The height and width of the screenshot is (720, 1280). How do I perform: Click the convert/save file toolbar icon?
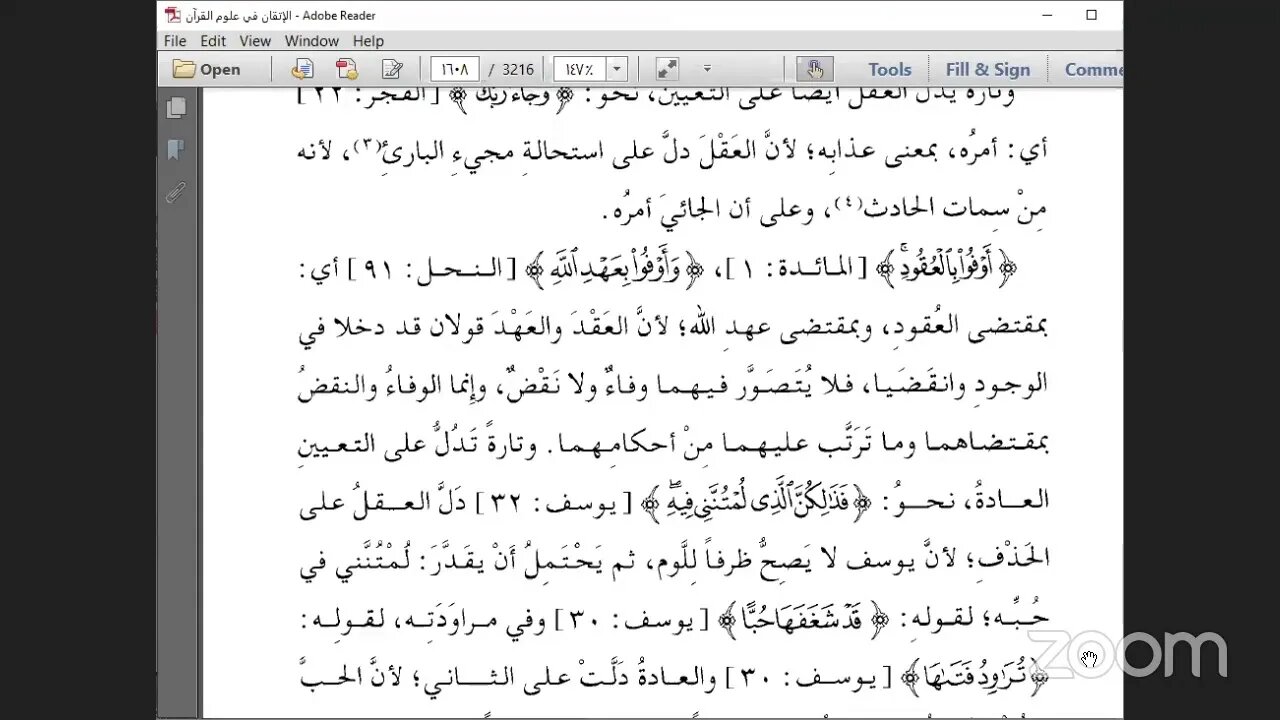(x=302, y=69)
